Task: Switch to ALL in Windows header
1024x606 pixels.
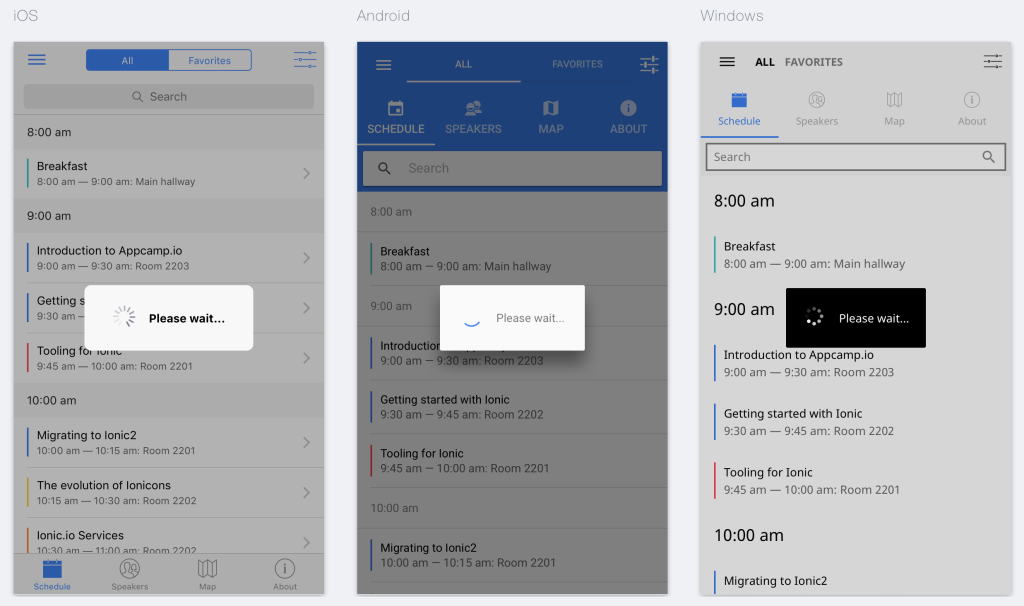Action: point(765,62)
